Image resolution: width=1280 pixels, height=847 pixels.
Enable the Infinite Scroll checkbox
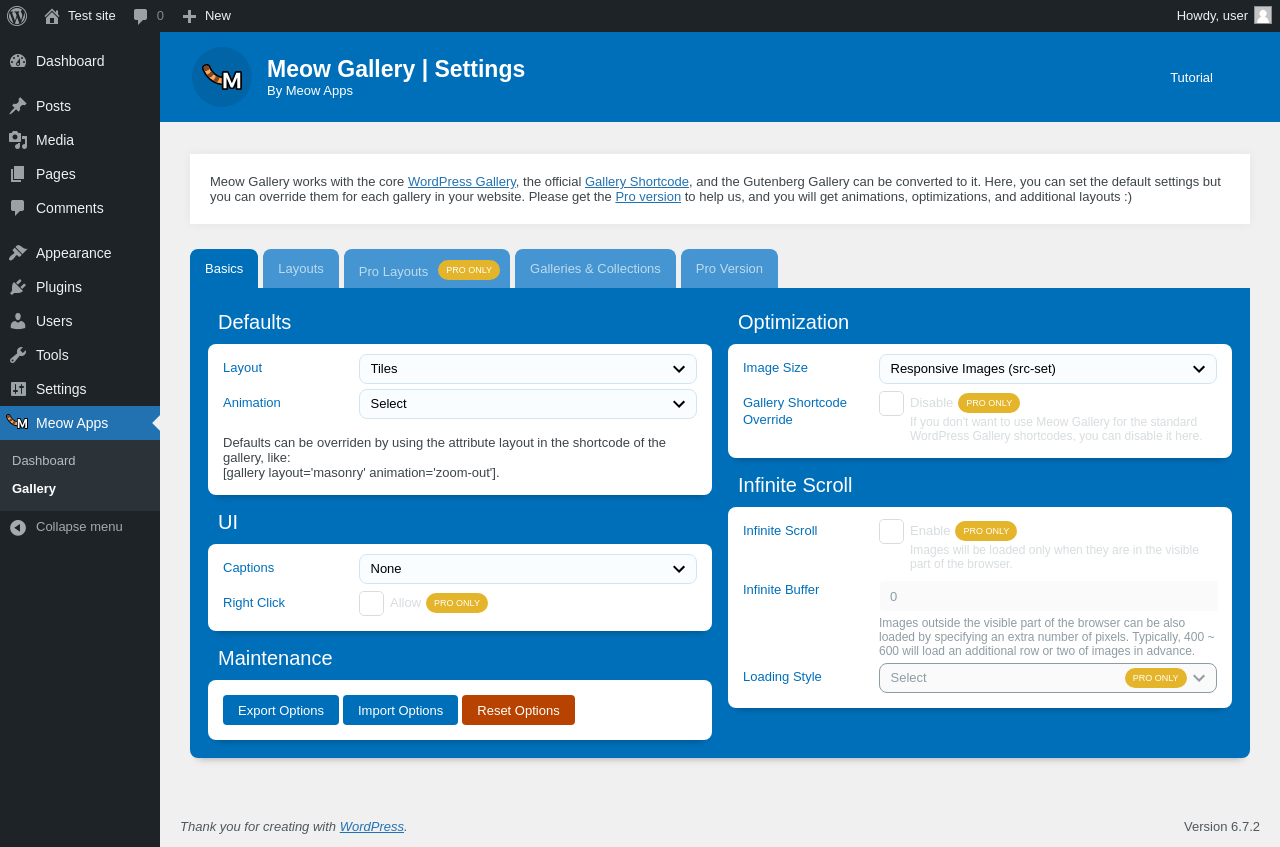pos(891,531)
